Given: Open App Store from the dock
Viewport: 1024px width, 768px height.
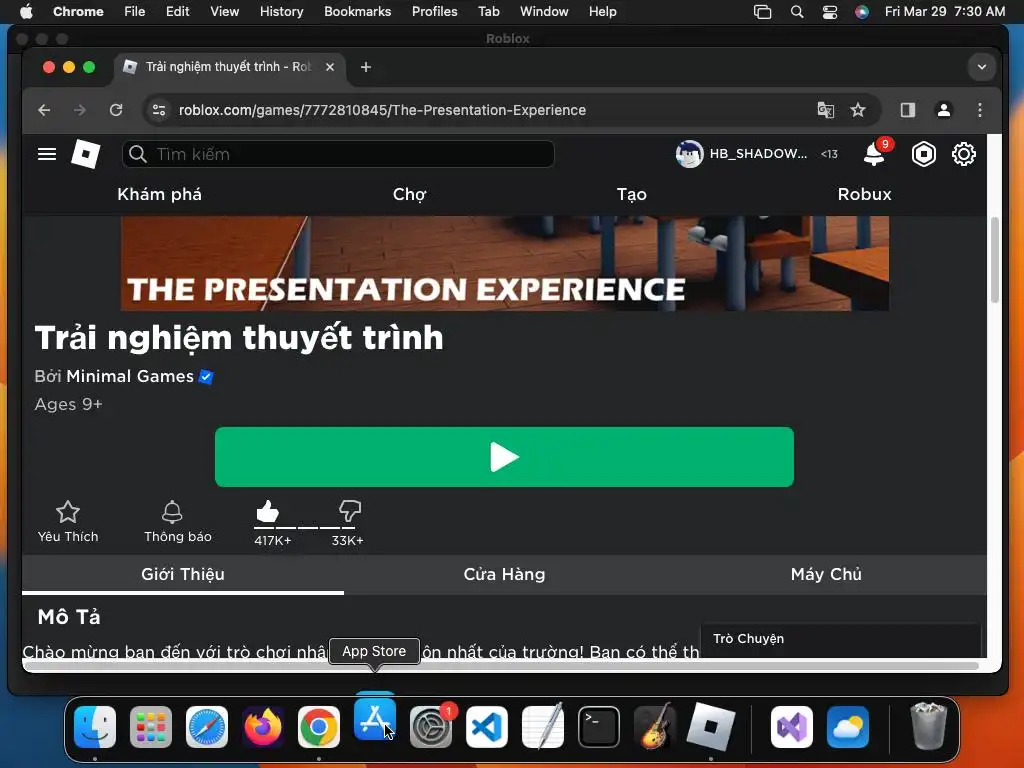Looking at the screenshot, I should point(375,719).
